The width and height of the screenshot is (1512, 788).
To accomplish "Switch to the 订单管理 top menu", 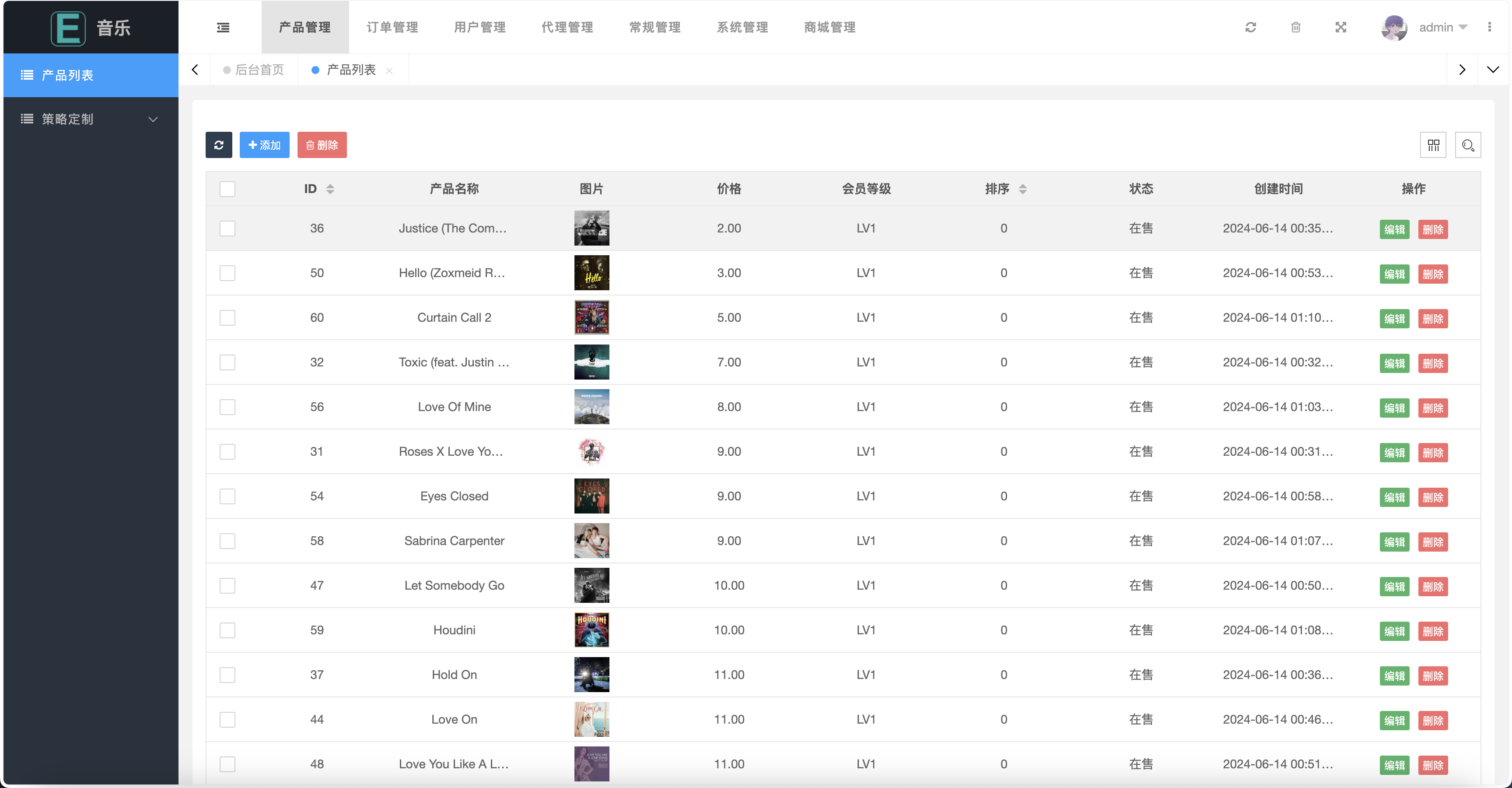I will click(x=392, y=28).
